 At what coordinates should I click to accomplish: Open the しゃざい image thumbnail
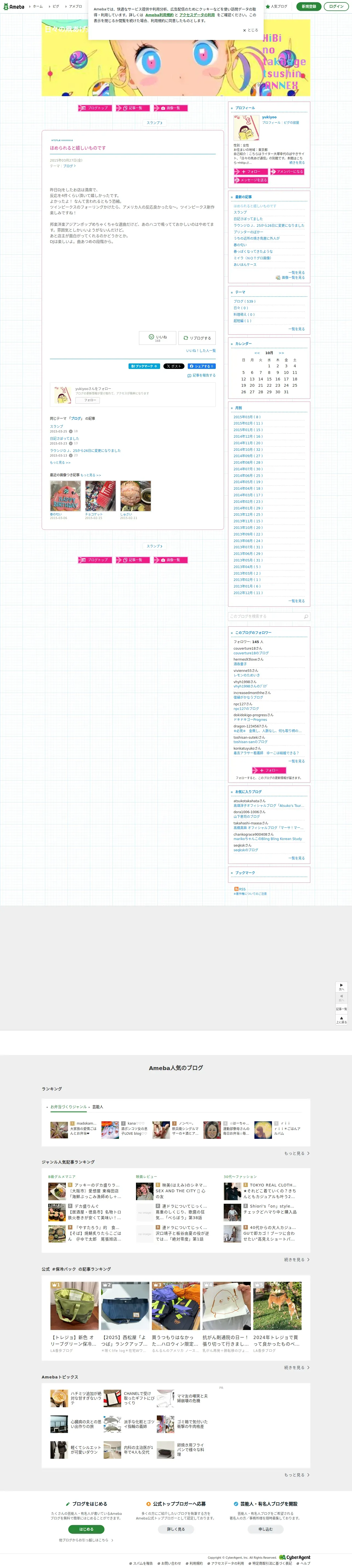[135, 496]
